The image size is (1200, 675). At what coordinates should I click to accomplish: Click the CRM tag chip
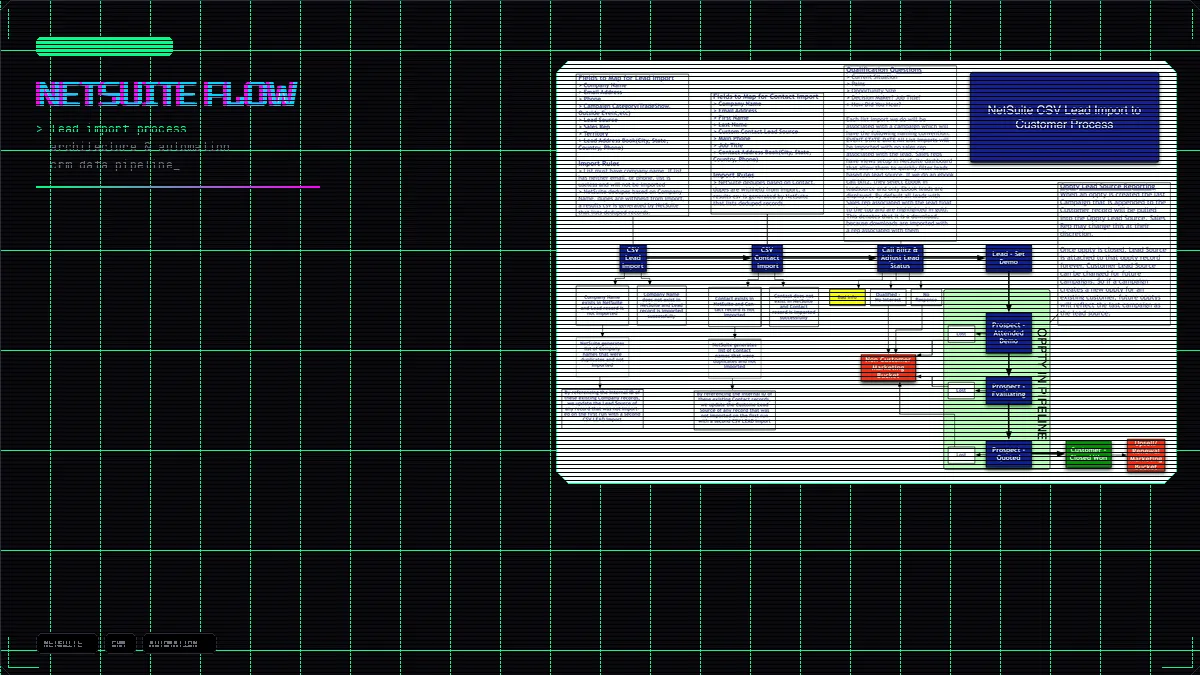click(119, 643)
